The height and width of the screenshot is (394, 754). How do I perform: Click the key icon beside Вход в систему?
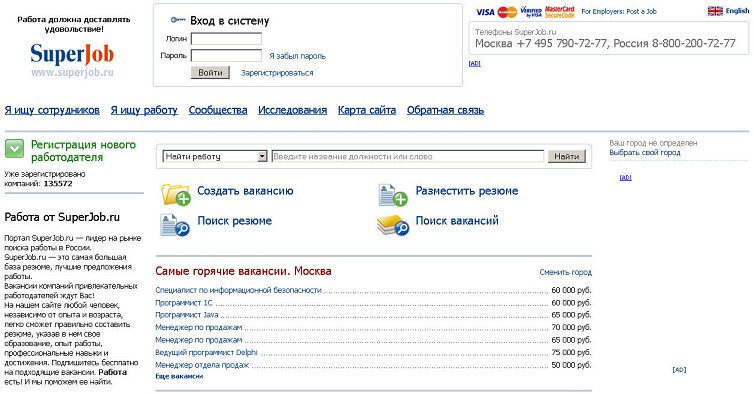click(178, 20)
